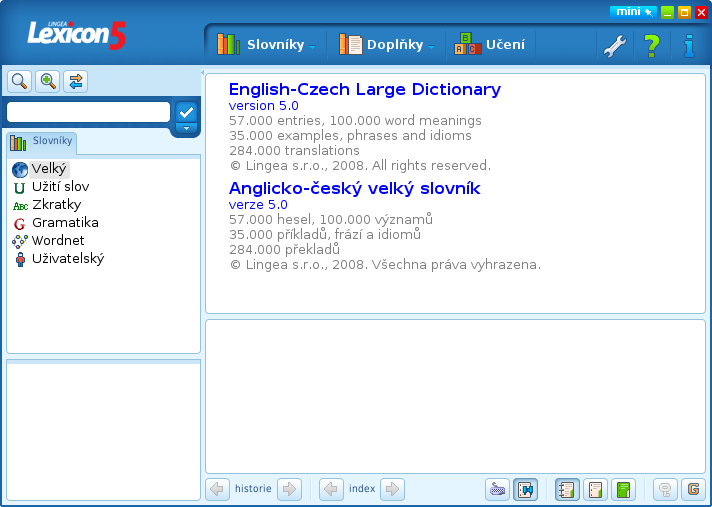Image resolution: width=712 pixels, height=507 pixels.
Task: Toggle the first notebook view button
Action: [567, 489]
